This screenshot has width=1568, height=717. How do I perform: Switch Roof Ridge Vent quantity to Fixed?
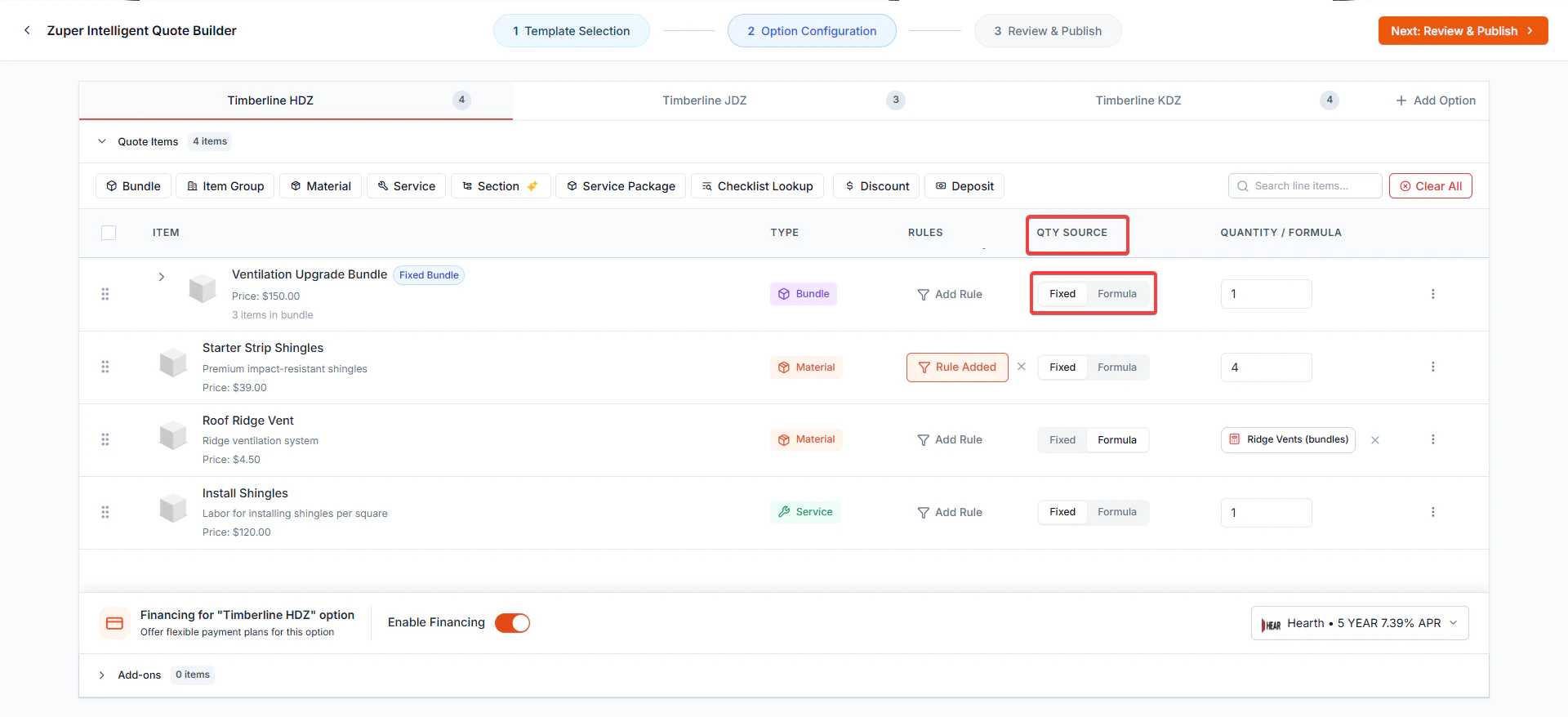tap(1062, 440)
